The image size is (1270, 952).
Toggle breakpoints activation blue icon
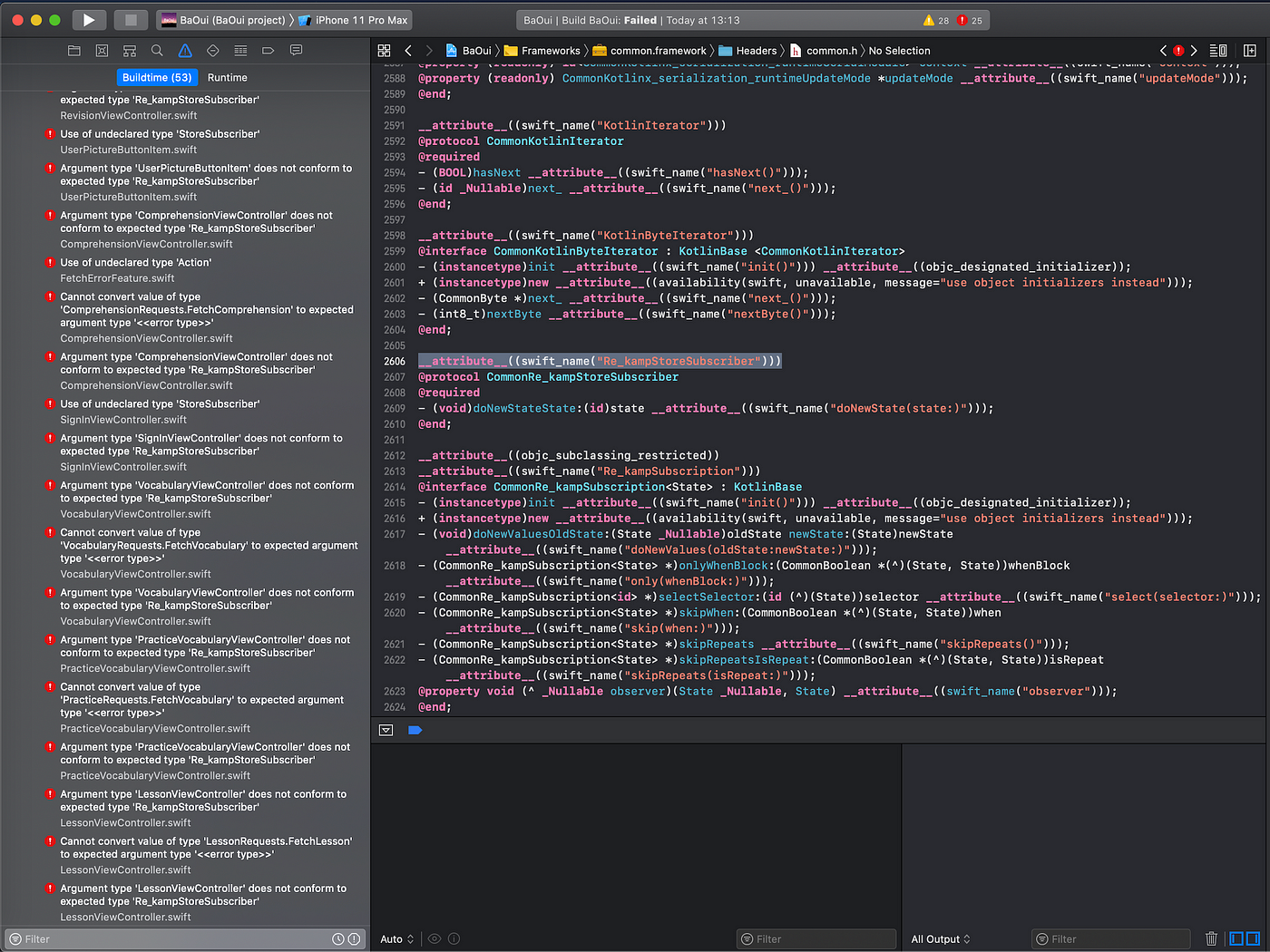415,730
